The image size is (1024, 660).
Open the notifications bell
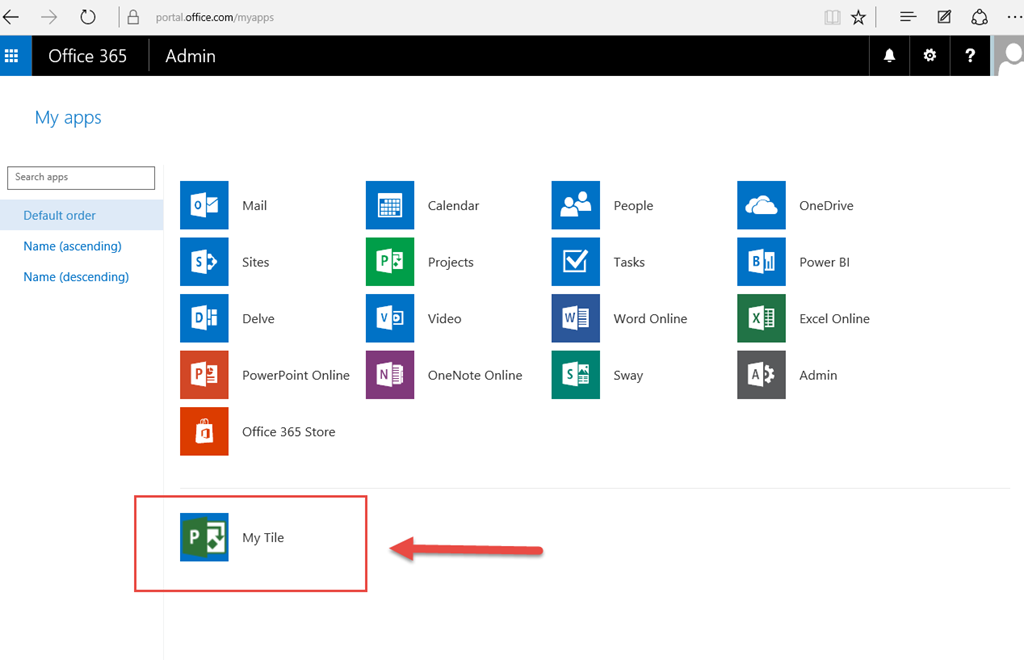(889, 56)
